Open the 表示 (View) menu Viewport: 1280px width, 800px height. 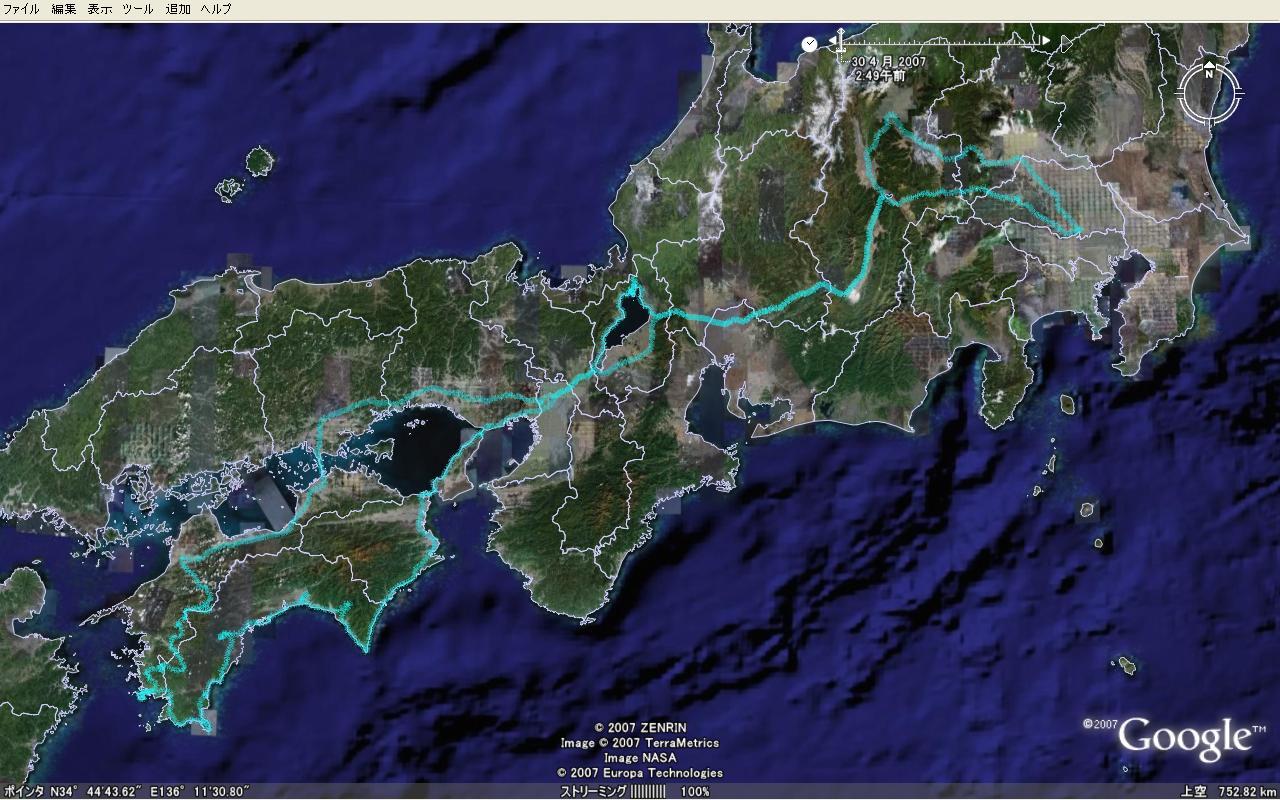pos(99,9)
